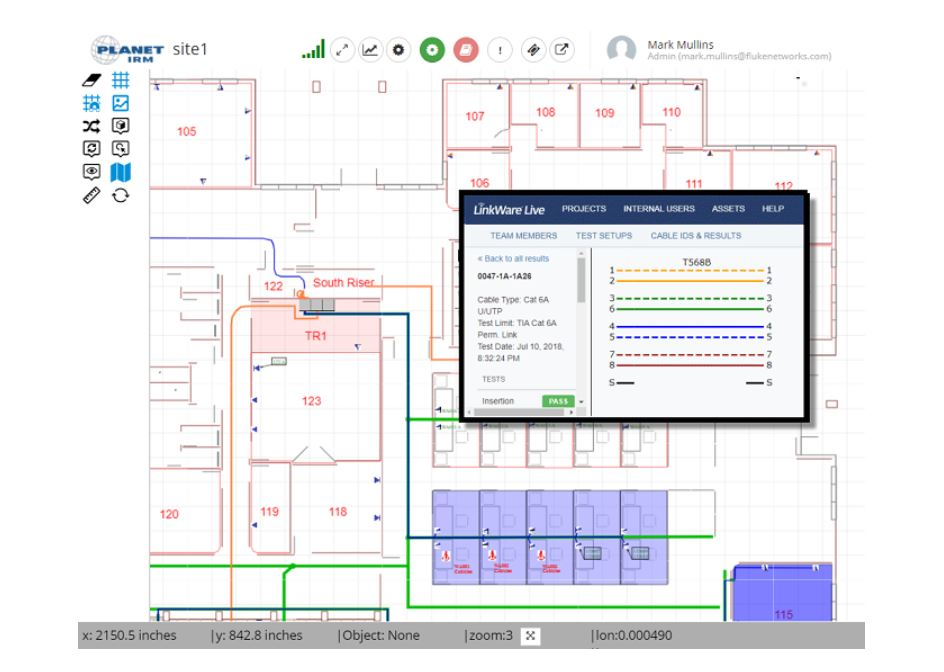The height and width of the screenshot is (672, 944).
Task: Open settings with the gear icon
Action: coord(401,47)
